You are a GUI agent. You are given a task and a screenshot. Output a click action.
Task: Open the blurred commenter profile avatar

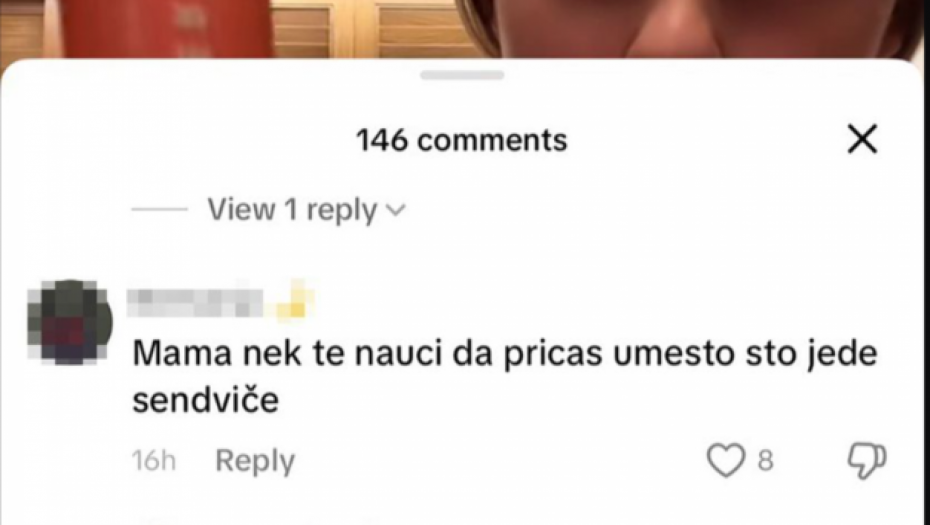point(70,322)
